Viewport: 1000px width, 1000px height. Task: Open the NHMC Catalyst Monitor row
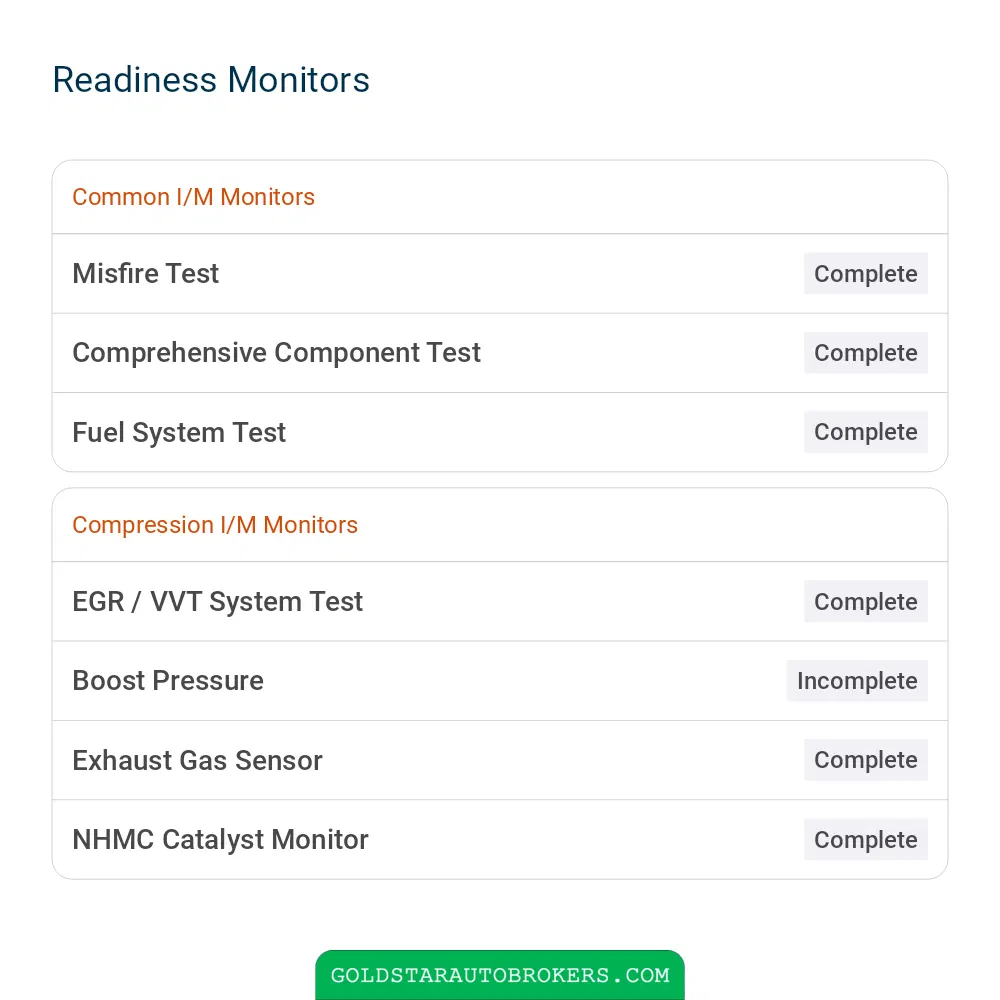pos(500,839)
